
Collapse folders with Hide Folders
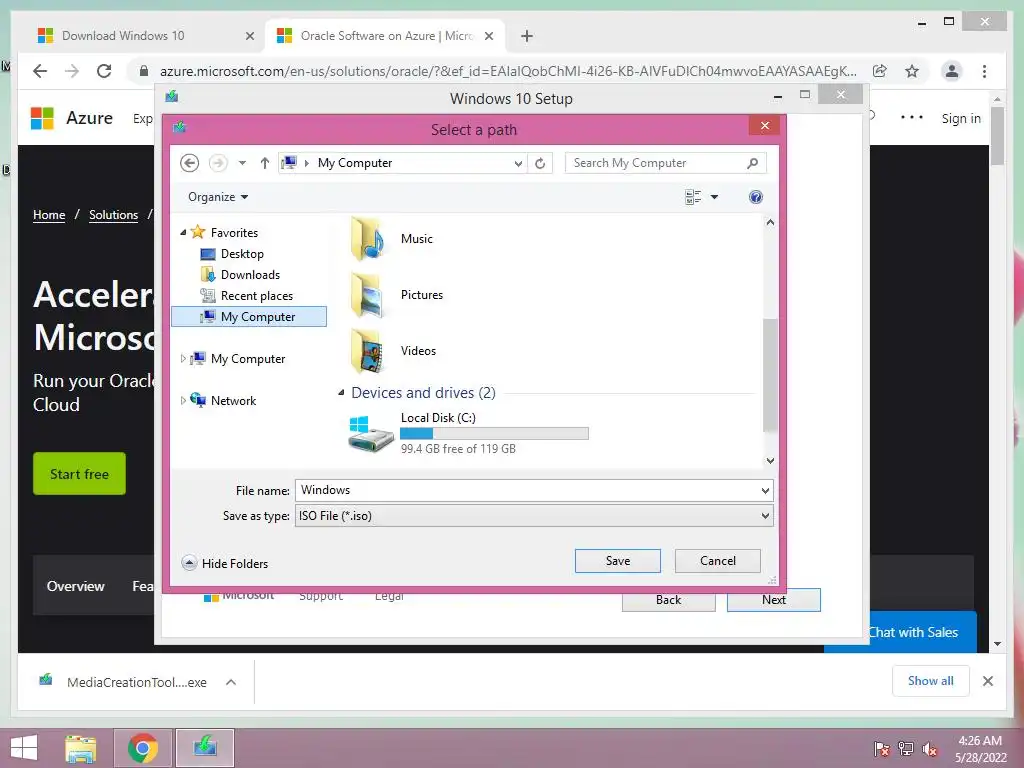coord(225,563)
